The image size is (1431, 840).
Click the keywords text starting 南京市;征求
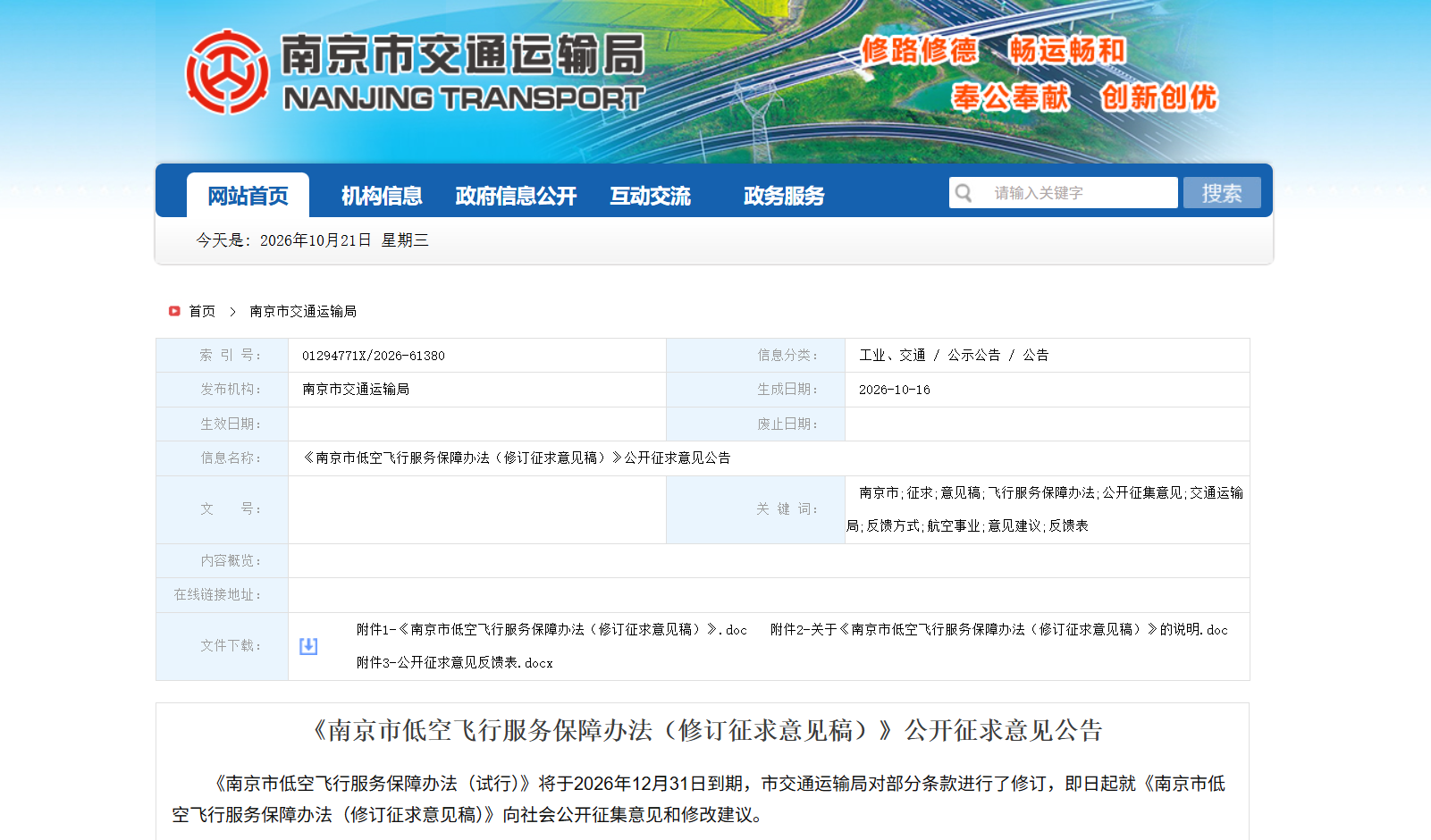[x=1046, y=509]
